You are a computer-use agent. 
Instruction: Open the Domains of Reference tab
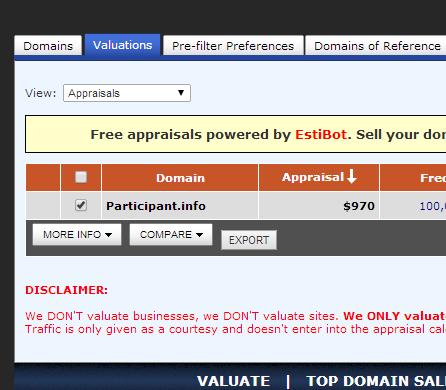[x=376, y=46]
